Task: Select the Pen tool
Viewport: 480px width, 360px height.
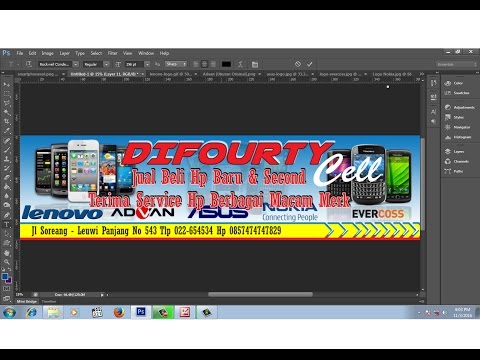Action: tap(7, 215)
